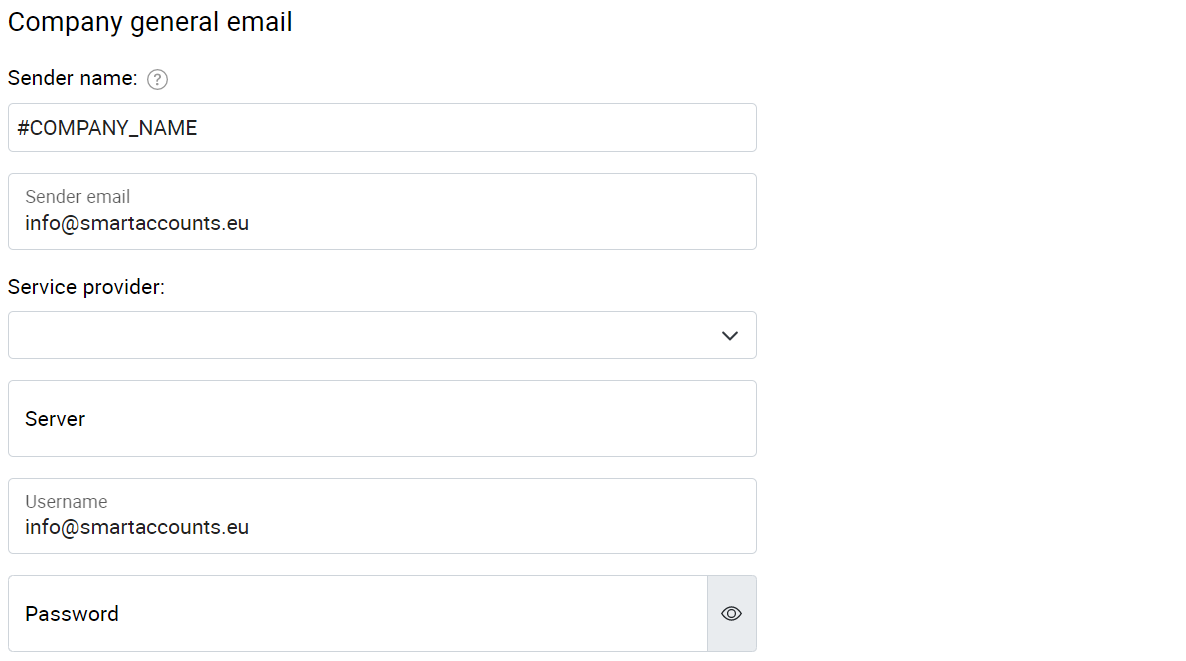Show the password with the eye icon
The width and height of the screenshot is (1186, 661).
[x=731, y=614]
